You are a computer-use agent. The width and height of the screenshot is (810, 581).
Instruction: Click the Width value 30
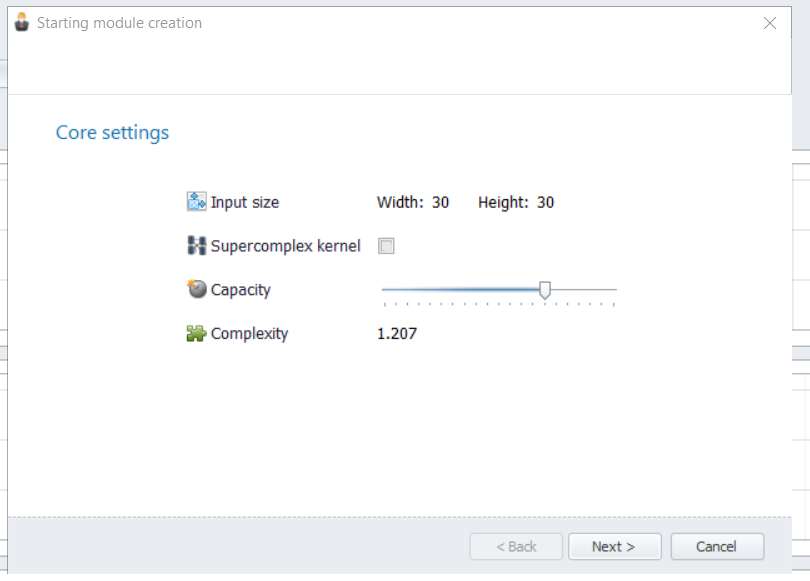pos(440,202)
